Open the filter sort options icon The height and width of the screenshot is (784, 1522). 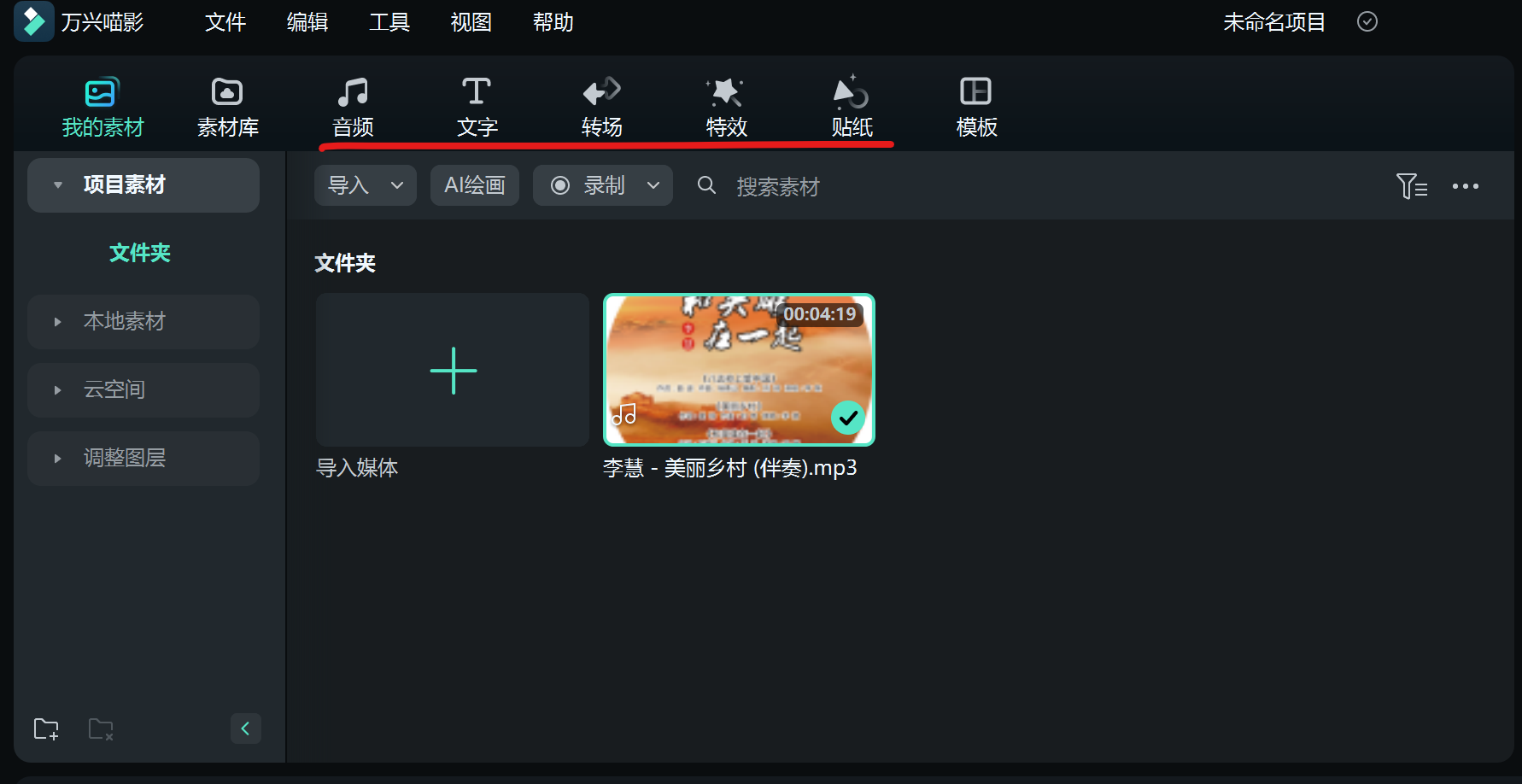(x=1411, y=185)
